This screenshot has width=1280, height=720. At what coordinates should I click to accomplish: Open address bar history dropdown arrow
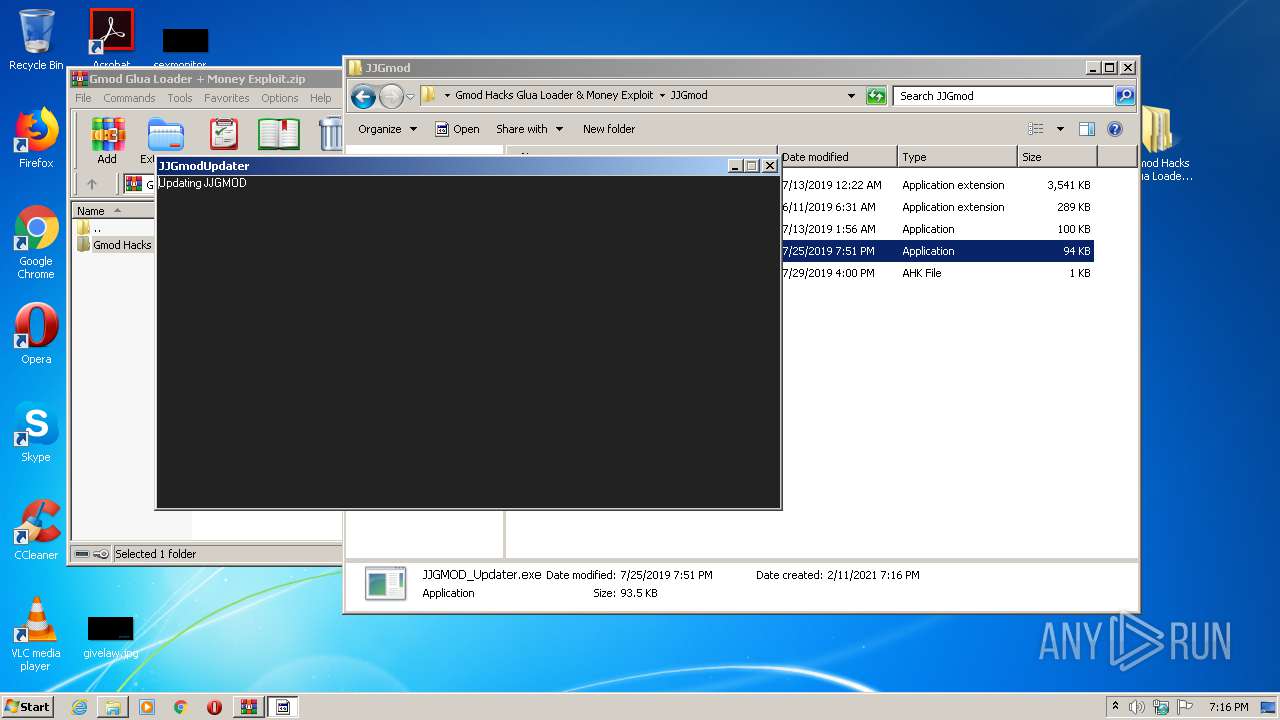(851, 96)
